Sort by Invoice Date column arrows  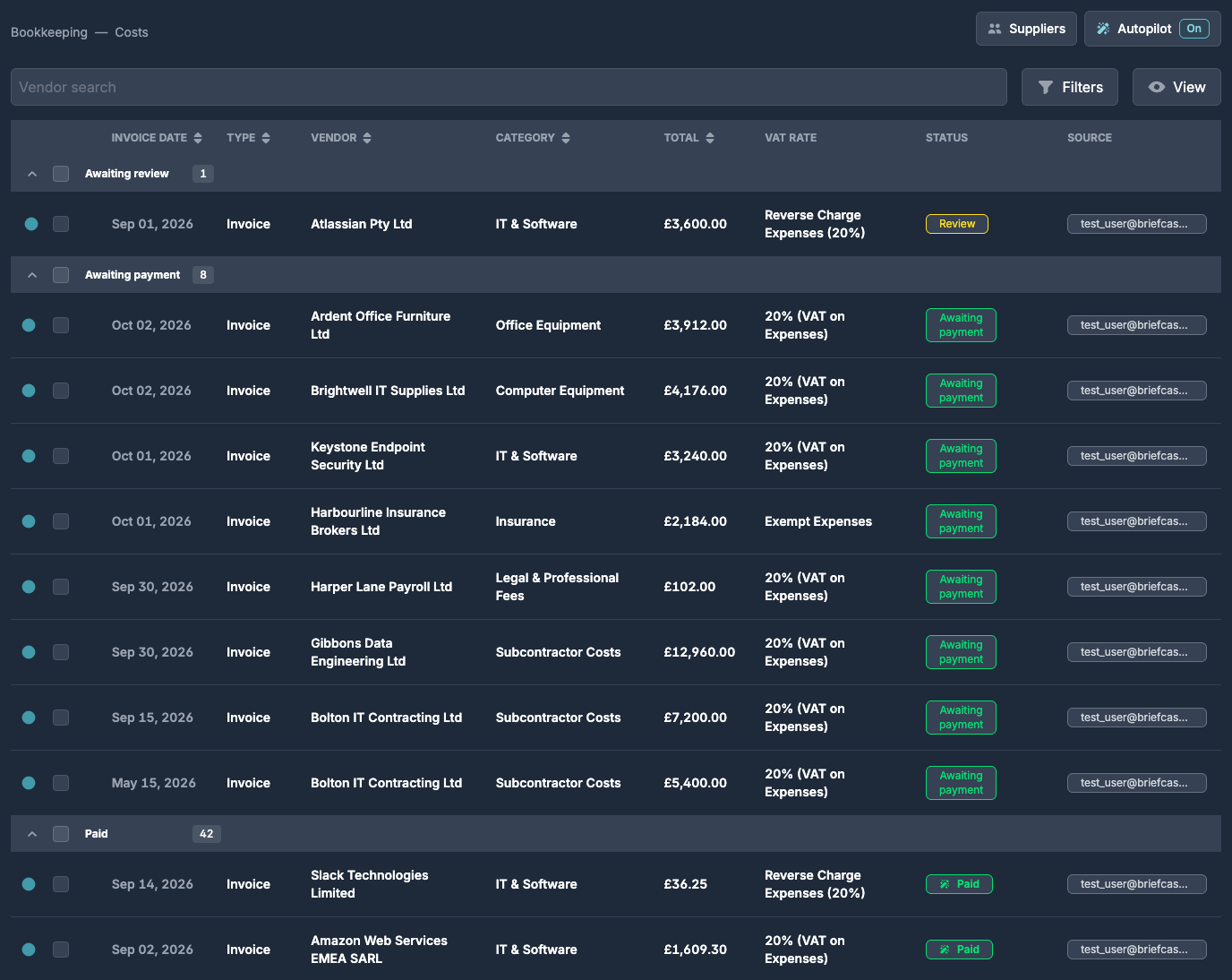coord(198,138)
